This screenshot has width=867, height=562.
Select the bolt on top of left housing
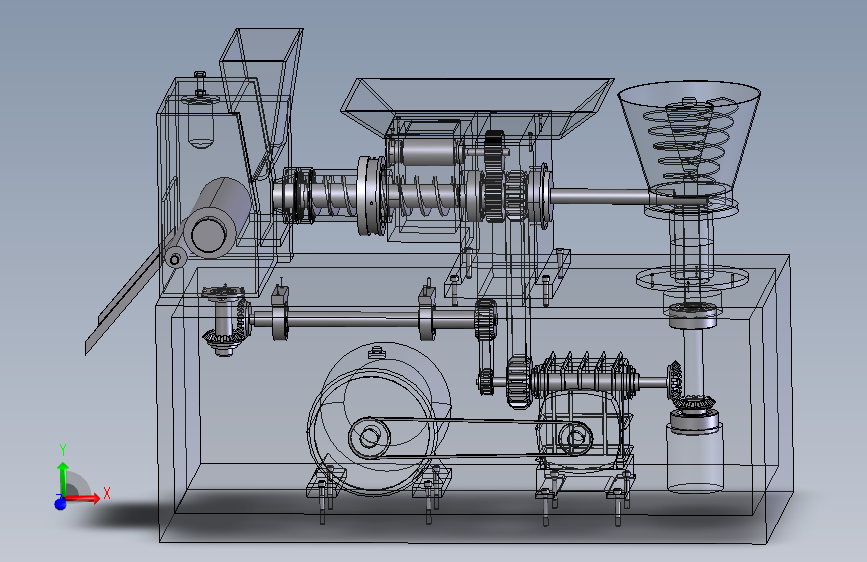(200, 84)
